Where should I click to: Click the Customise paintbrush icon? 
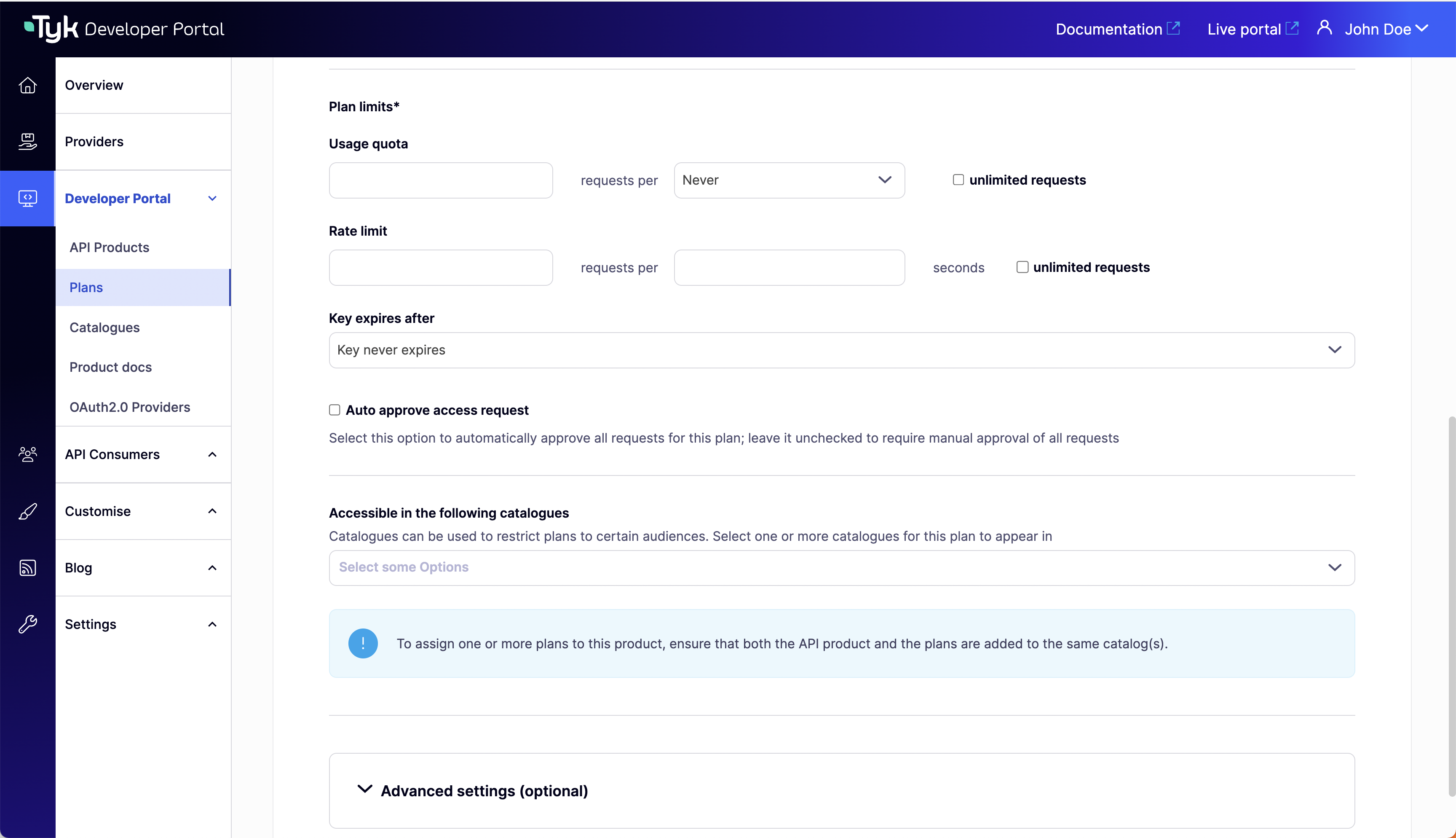coord(28,511)
